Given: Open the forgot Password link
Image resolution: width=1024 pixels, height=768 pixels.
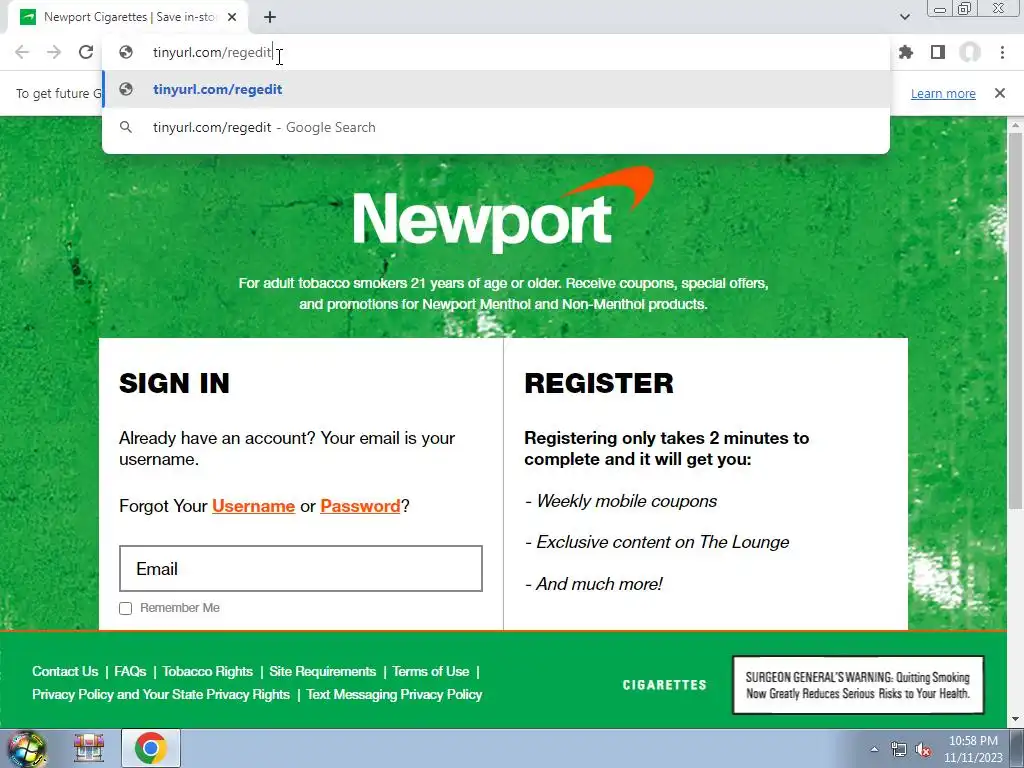Looking at the screenshot, I should point(360,506).
